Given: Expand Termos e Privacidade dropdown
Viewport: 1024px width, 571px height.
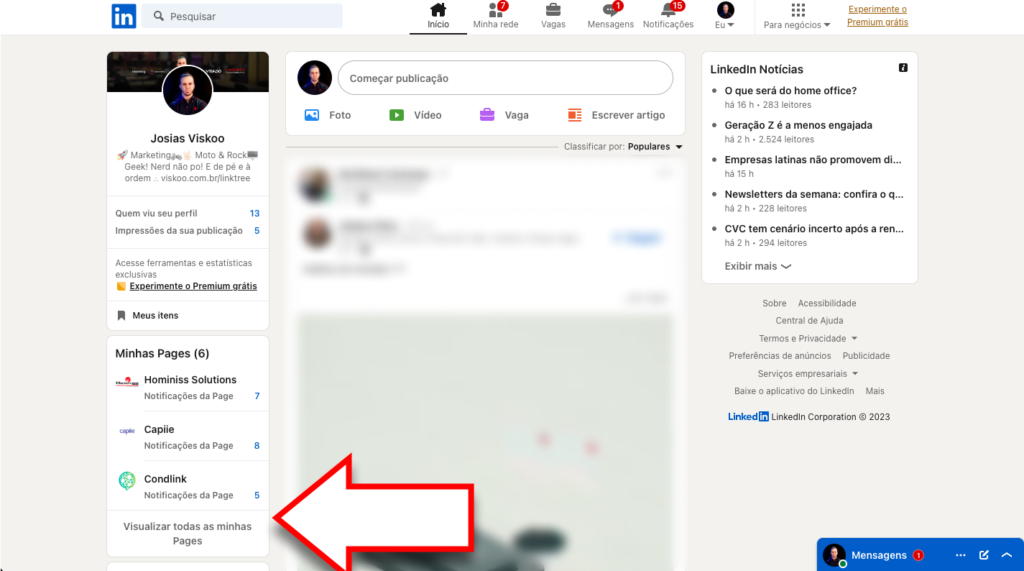Looking at the screenshot, I should pyautogui.click(x=808, y=338).
